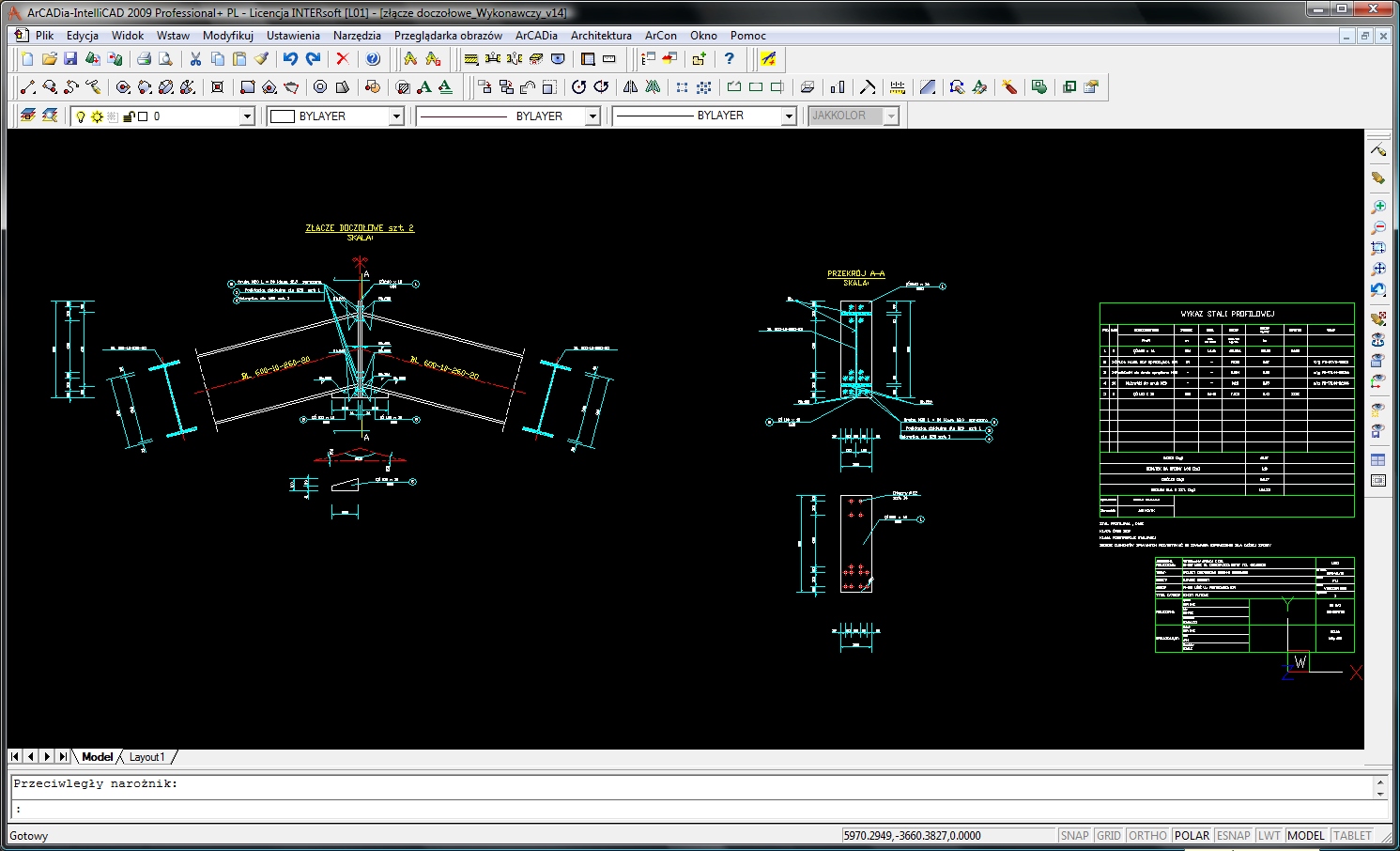
Task: Open the Architektura menu
Action: [x=601, y=36]
